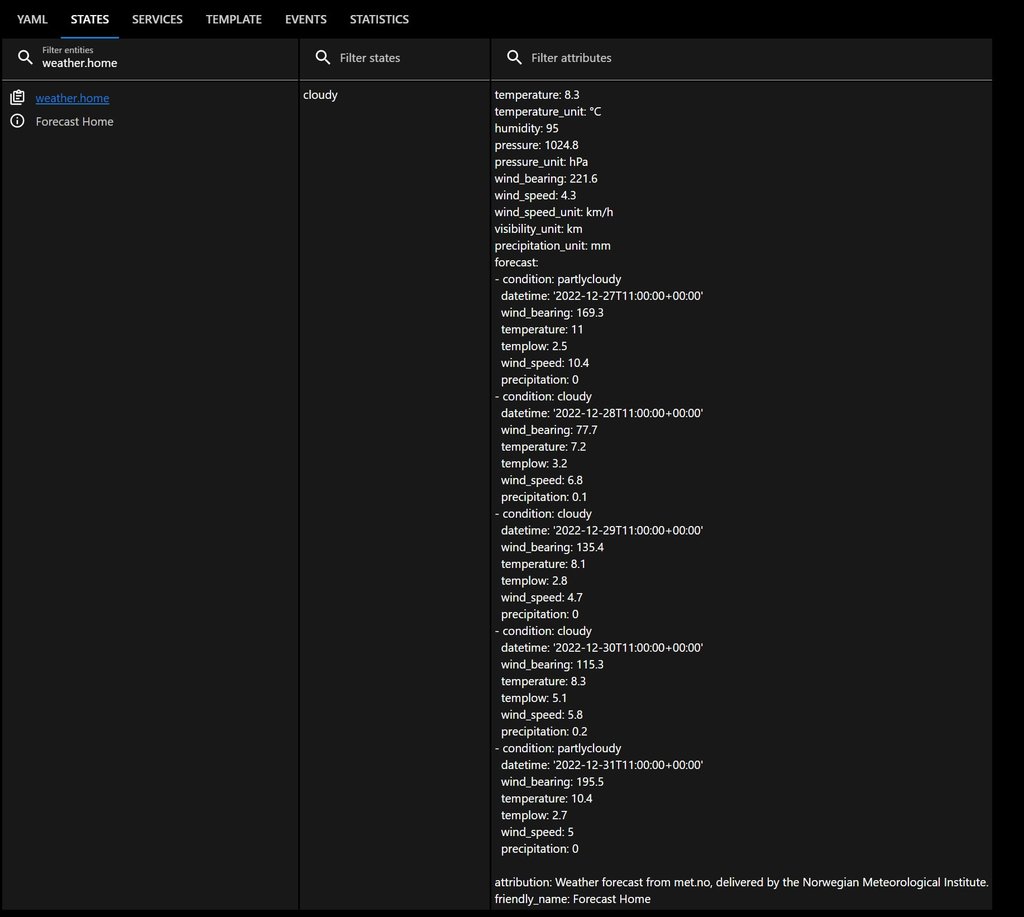
Task: Open the weather.home entity link
Action: [x=72, y=98]
